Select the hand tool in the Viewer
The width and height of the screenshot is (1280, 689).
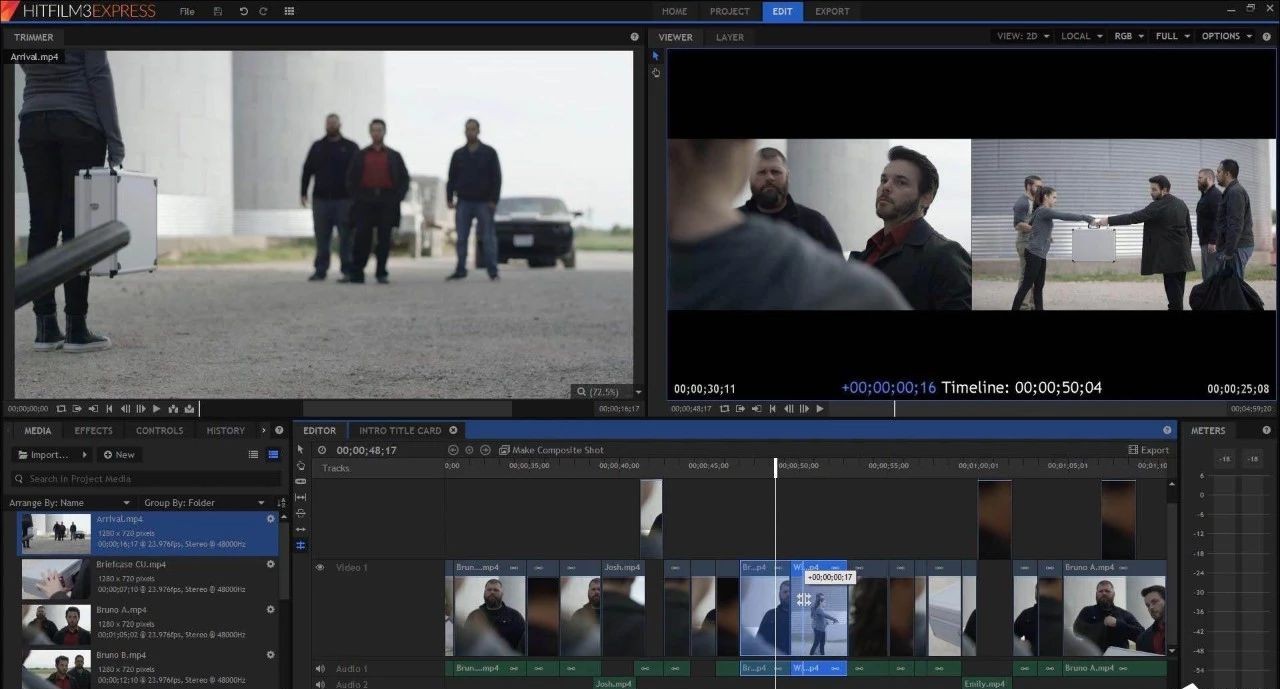pyautogui.click(x=656, y=72)
